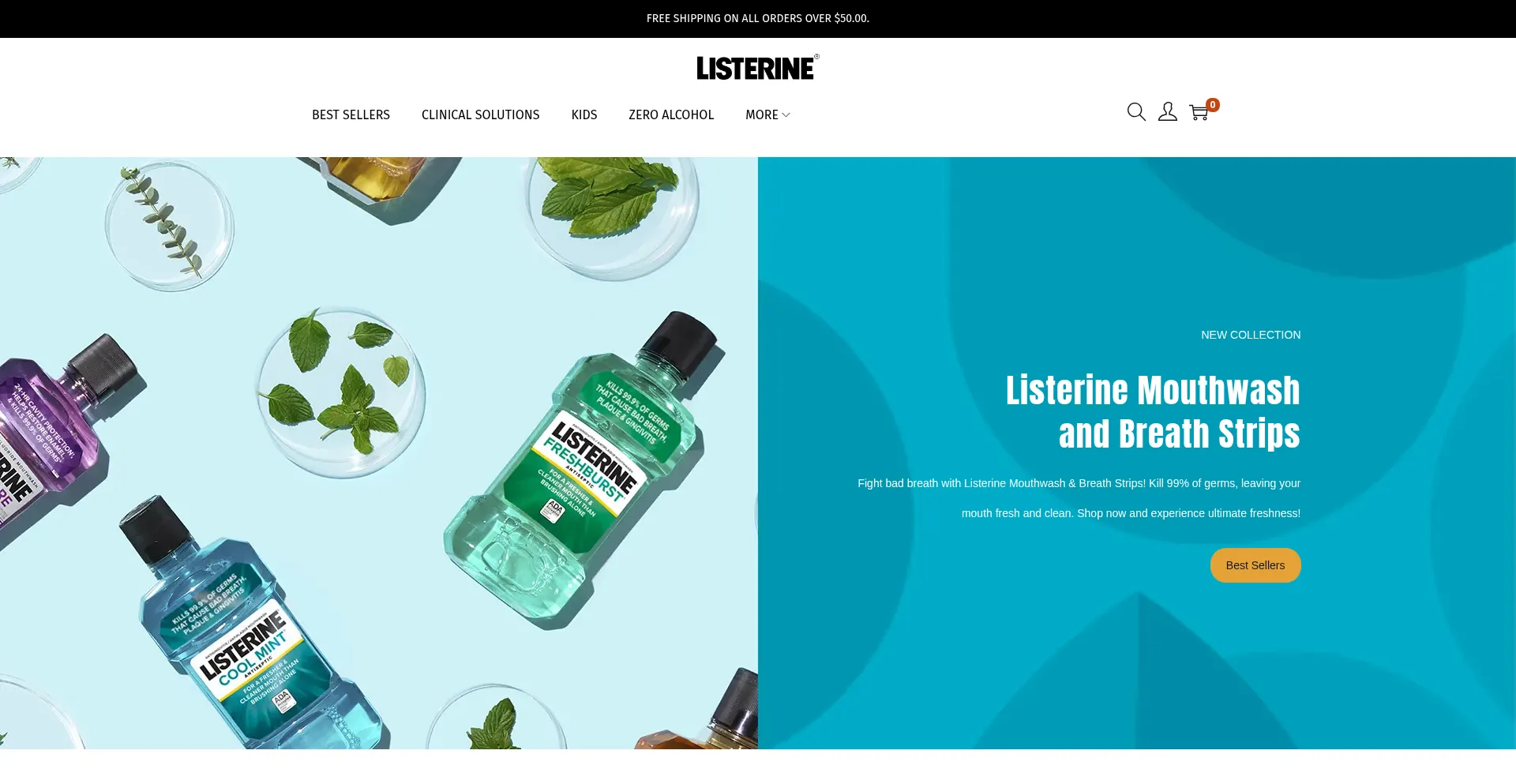This screenshot has height=784, width=1516.
Task: Open the user account icon
Action: point(1168,112)
